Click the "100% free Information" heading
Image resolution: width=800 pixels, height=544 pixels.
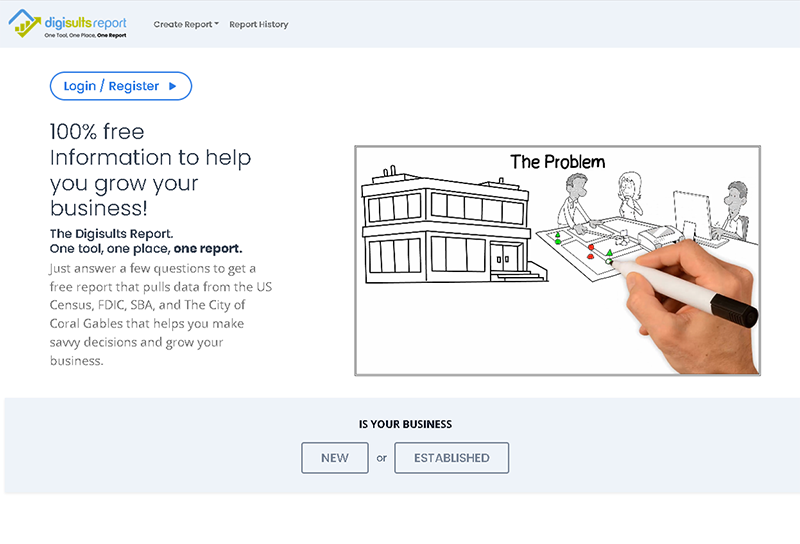click(150, 170)
